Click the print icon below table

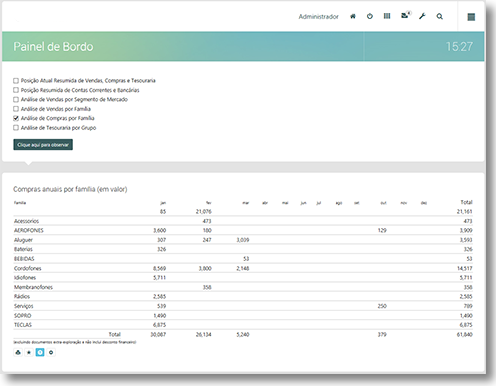click(18, 352)
